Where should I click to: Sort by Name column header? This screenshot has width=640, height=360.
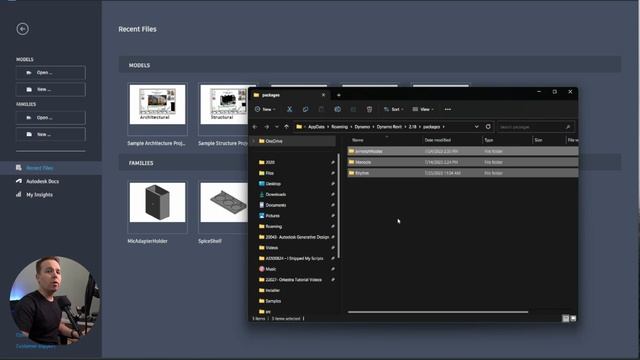(x=358, y=140)
